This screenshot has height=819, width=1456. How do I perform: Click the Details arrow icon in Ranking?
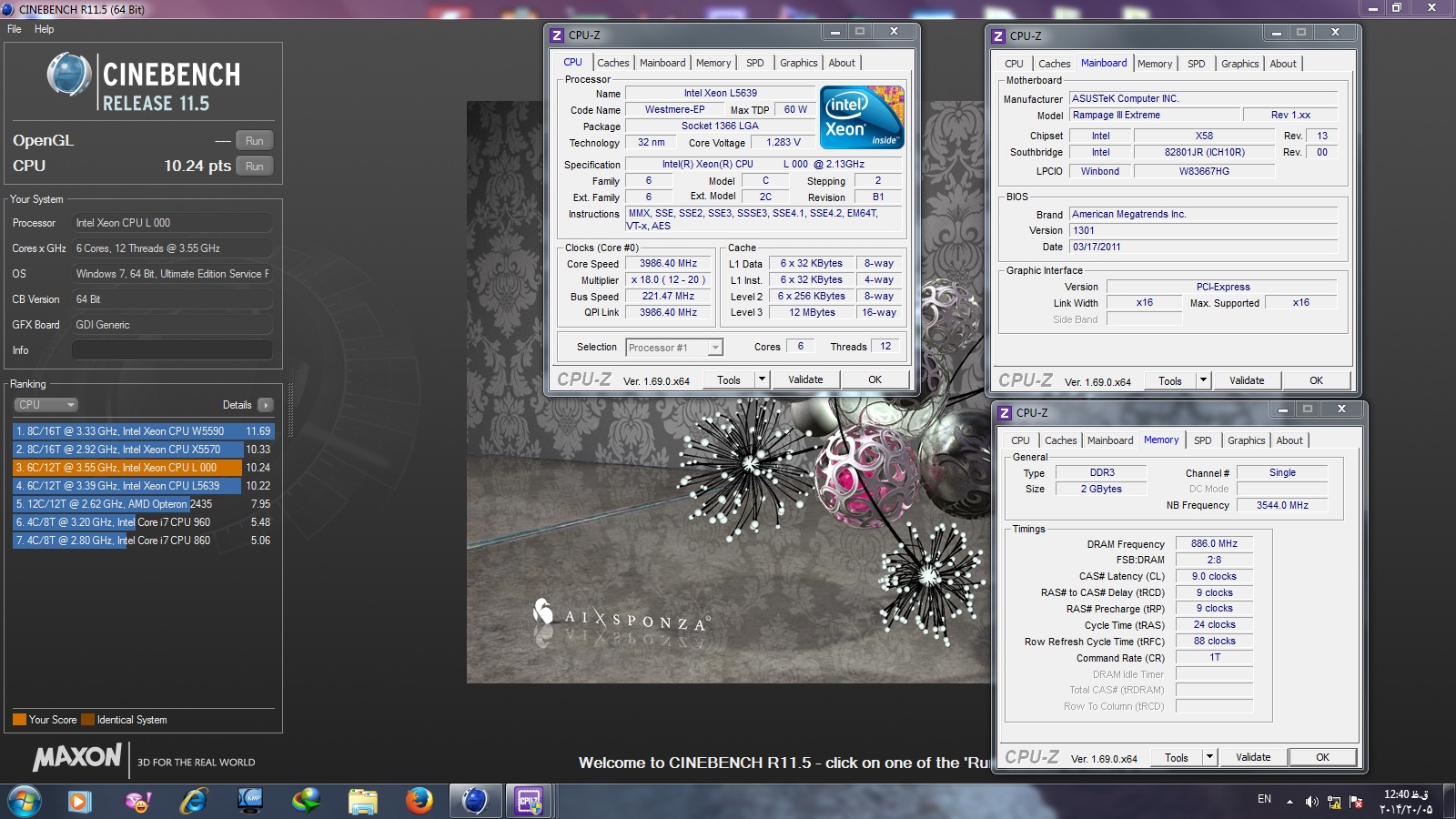[266, 405]
